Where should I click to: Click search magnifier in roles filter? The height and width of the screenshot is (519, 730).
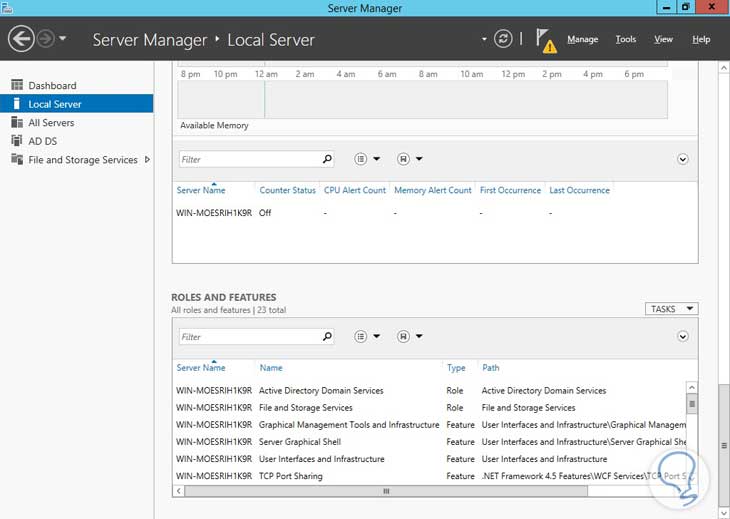point(327,337)
